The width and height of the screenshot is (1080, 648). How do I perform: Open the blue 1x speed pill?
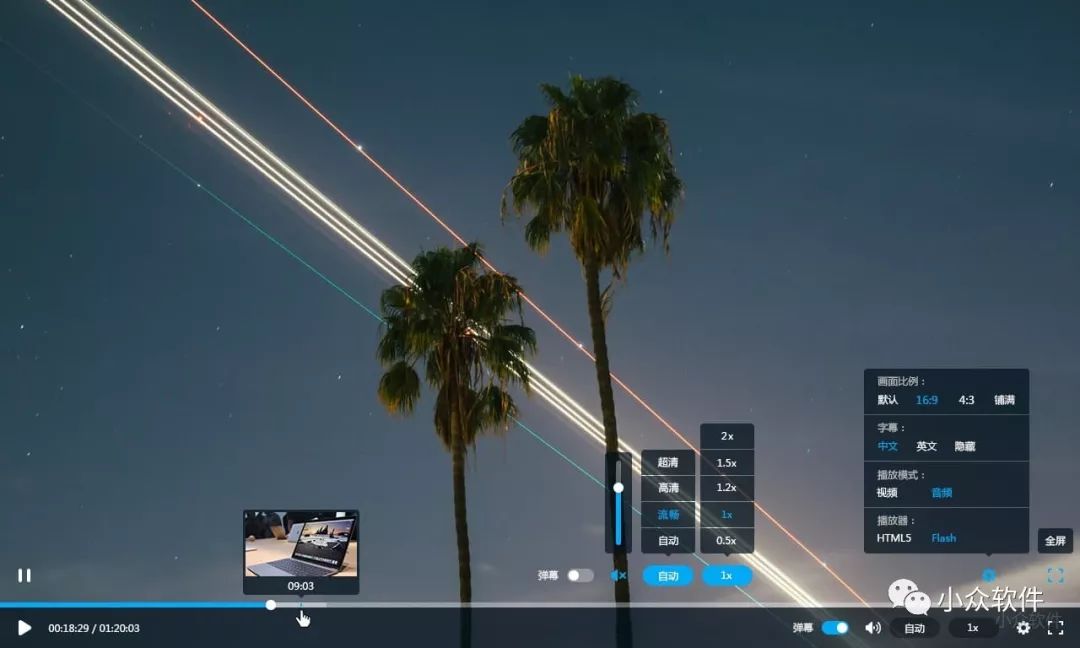[727, 575]
